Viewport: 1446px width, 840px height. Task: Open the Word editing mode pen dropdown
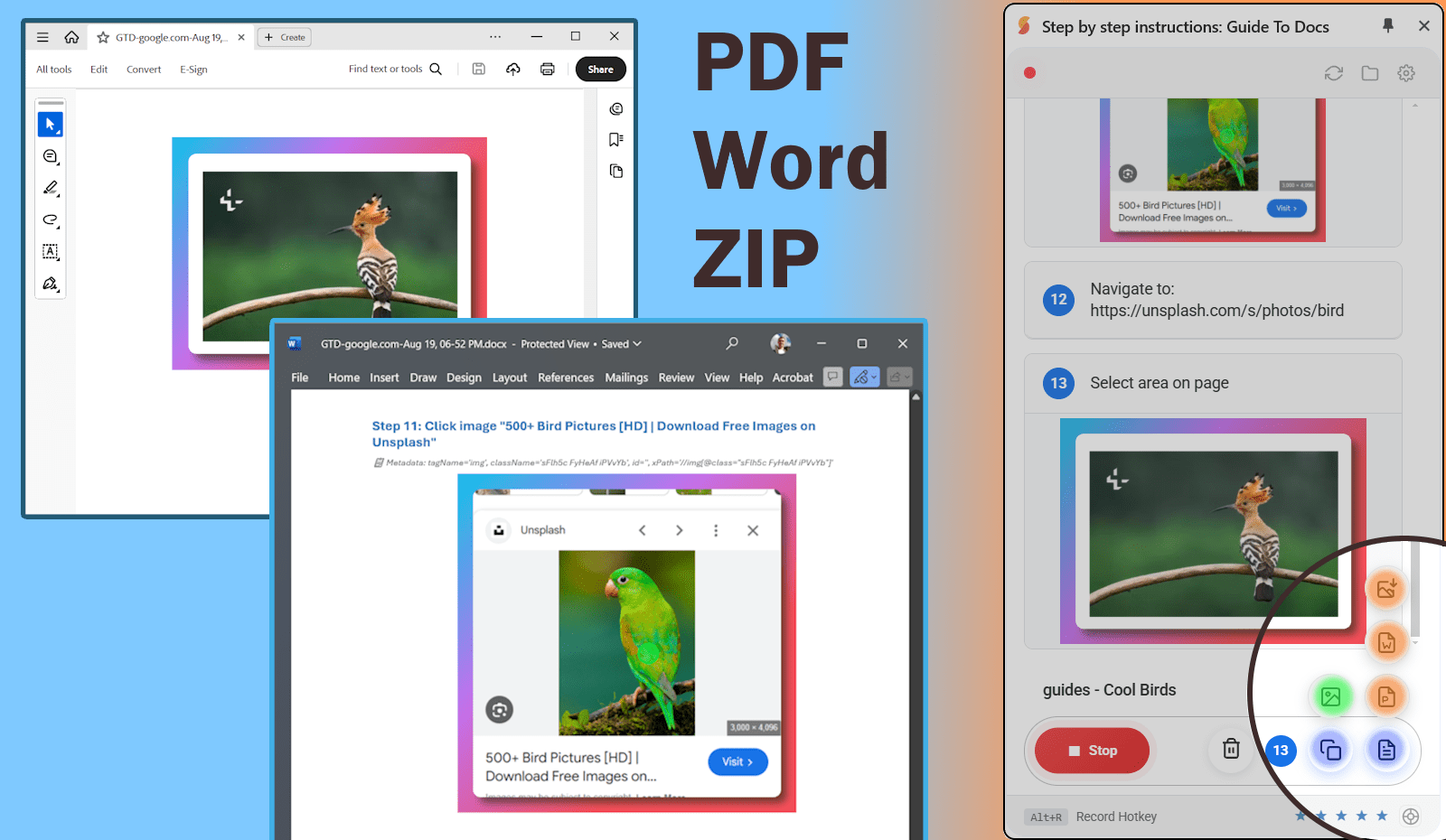(865, 377)
